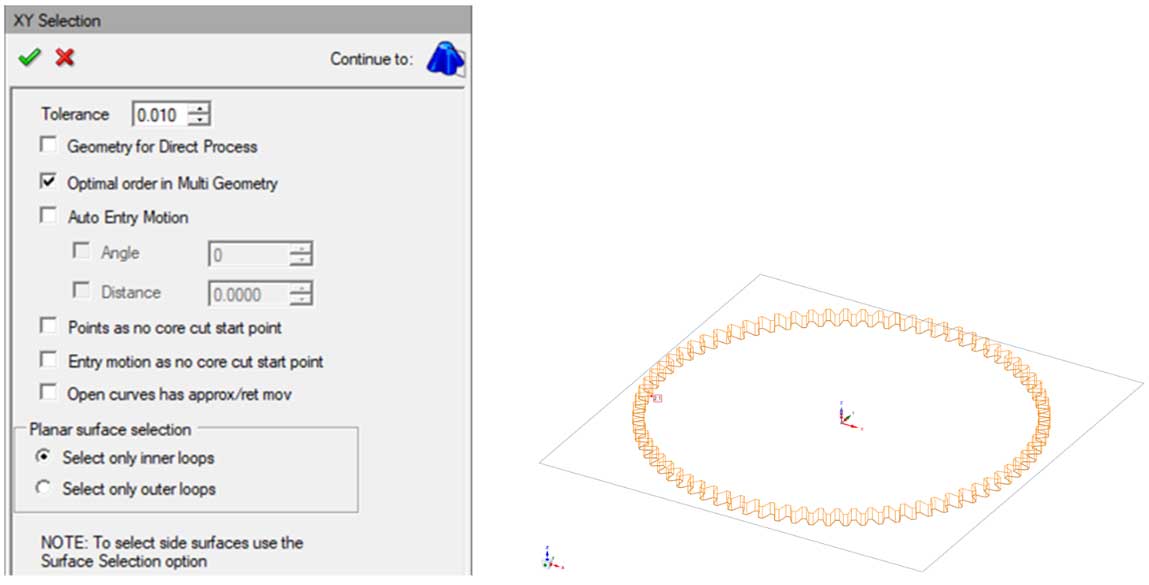Click the small marker on the gear curve

click(x=657, y=398)
